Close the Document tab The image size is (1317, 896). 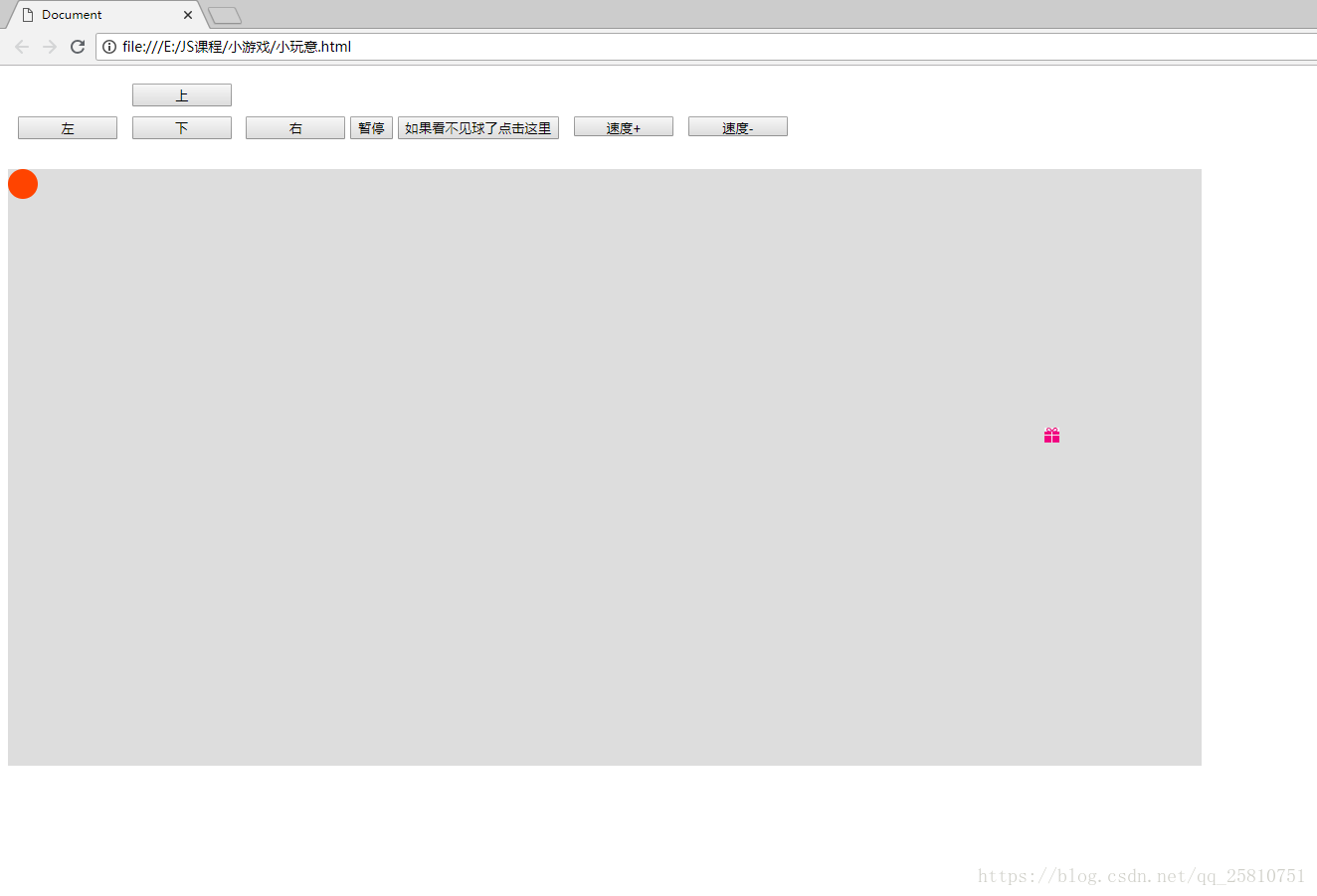188,15
